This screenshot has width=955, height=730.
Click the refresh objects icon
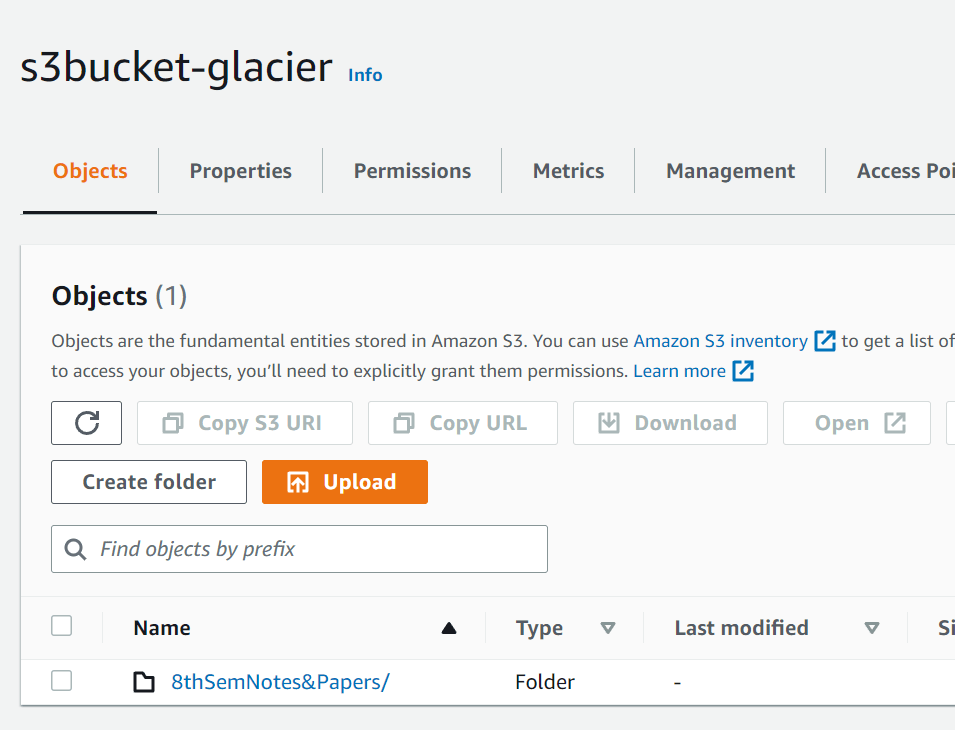pyautogui.click(x=86, y=422)
